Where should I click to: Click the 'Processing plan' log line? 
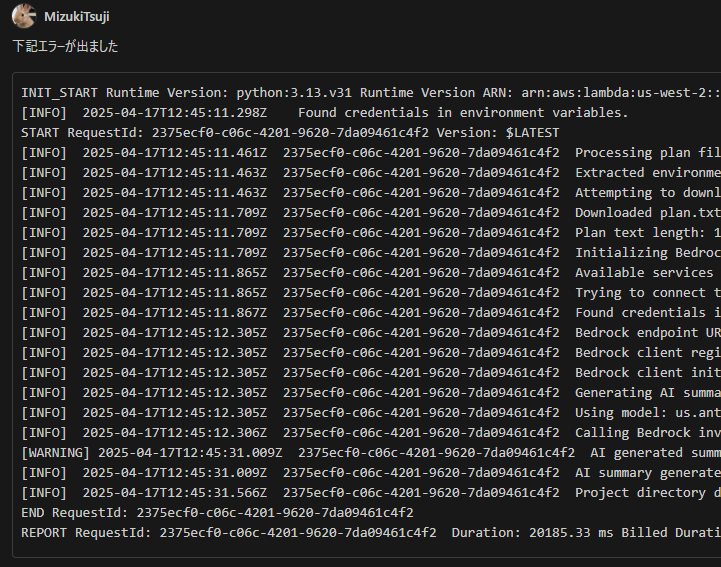[371, 153]
